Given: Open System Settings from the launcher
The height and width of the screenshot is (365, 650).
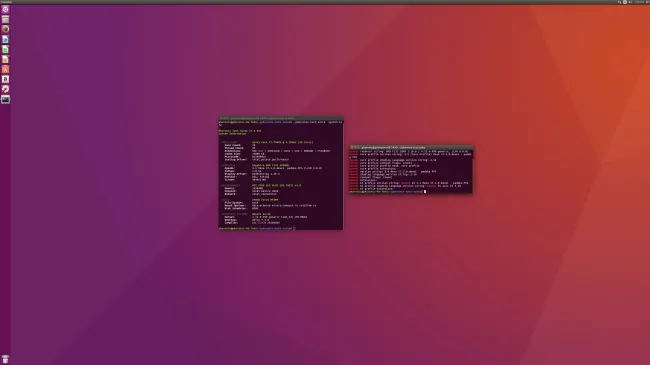Looking at the screenshot, I should 5,89.
